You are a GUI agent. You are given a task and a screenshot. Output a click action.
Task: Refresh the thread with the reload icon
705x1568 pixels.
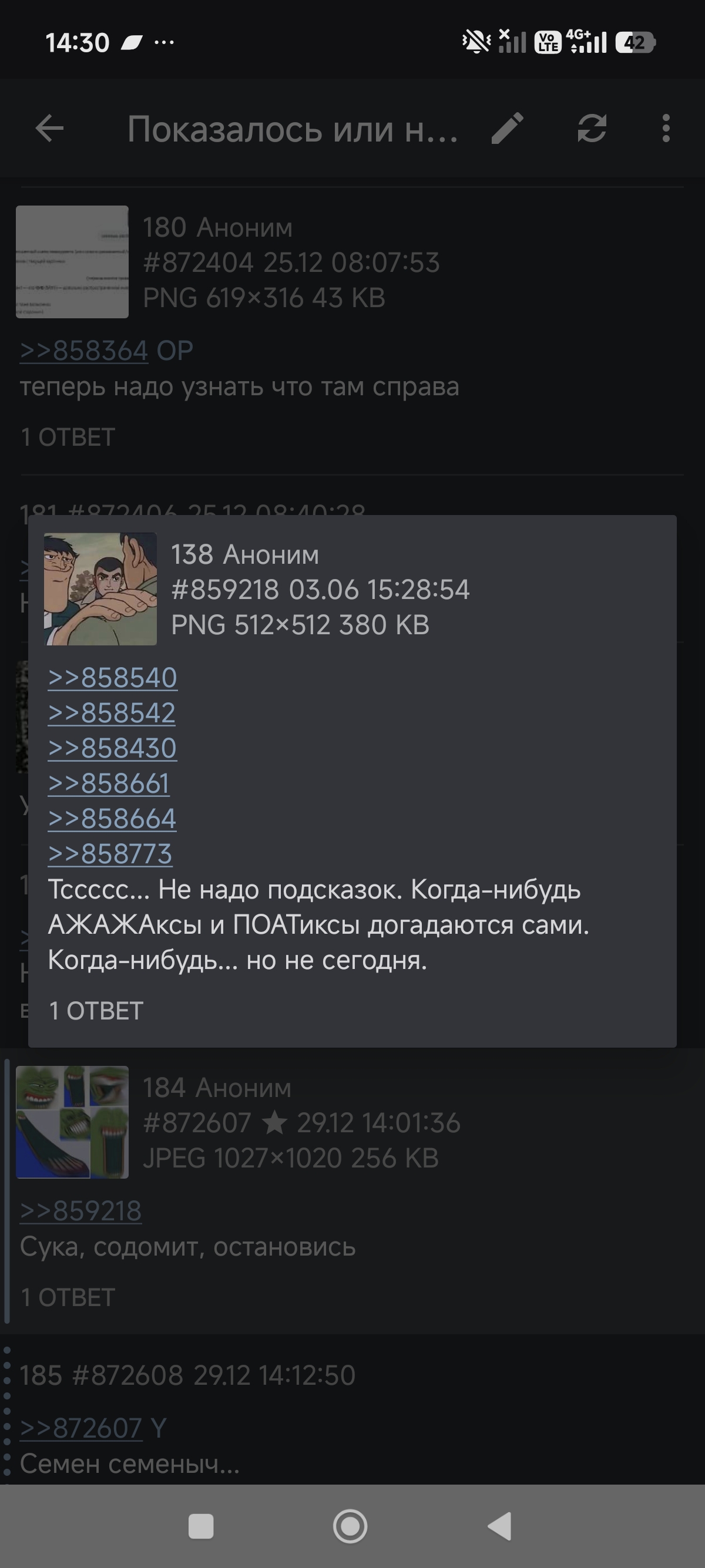point(592,129)
